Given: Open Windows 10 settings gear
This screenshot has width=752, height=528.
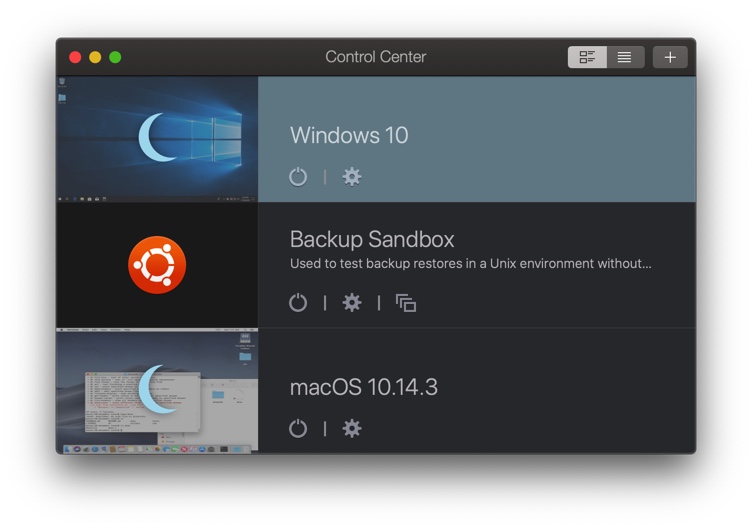Looking at the screenshot, I should (352, 177).
